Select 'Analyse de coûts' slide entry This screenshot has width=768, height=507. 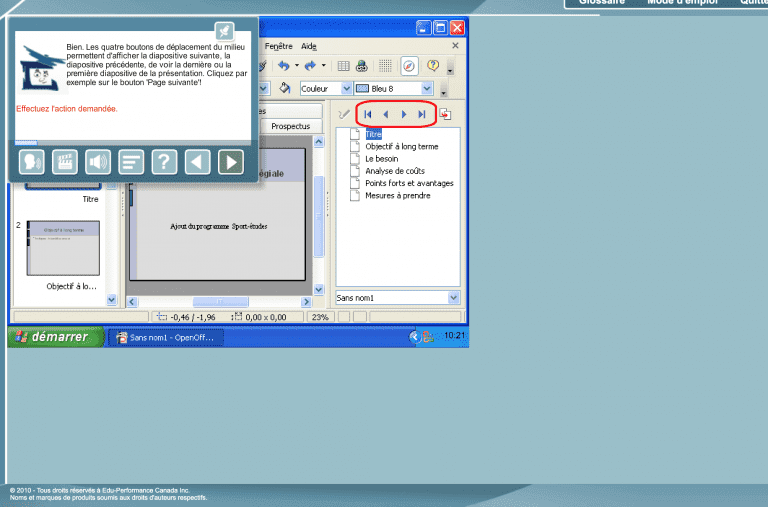(x=395, y=171)
